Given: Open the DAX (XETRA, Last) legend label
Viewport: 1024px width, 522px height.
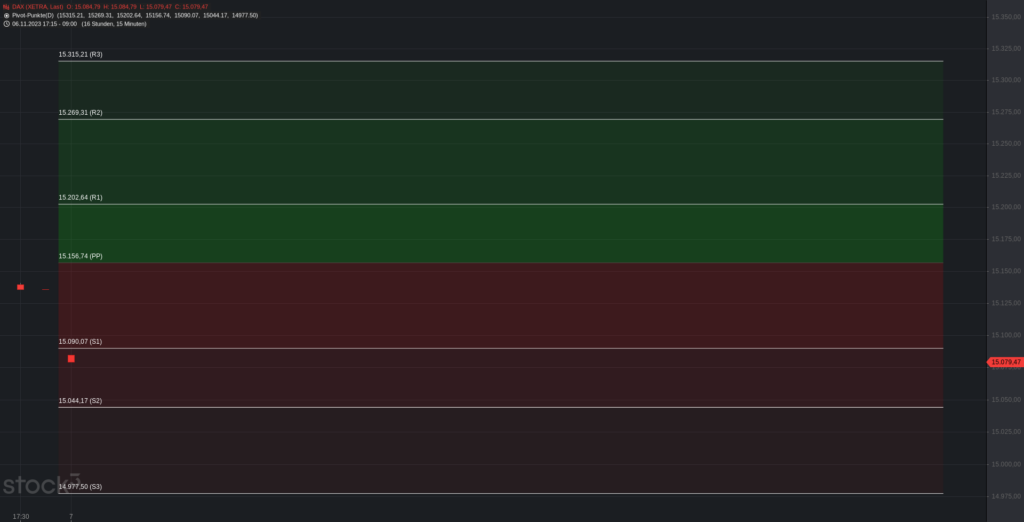Looking at the screenshot, I should [x=38, y=7].
